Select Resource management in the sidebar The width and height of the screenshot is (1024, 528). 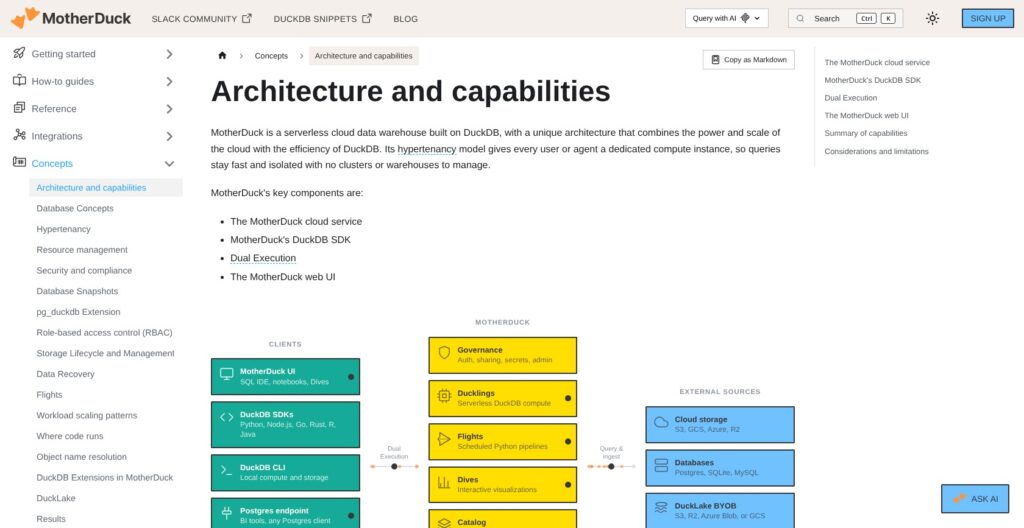pos(82,250)
